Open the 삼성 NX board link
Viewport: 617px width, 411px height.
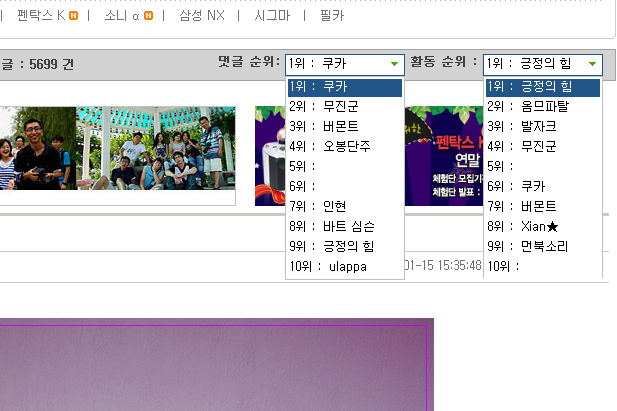[202, 16]
